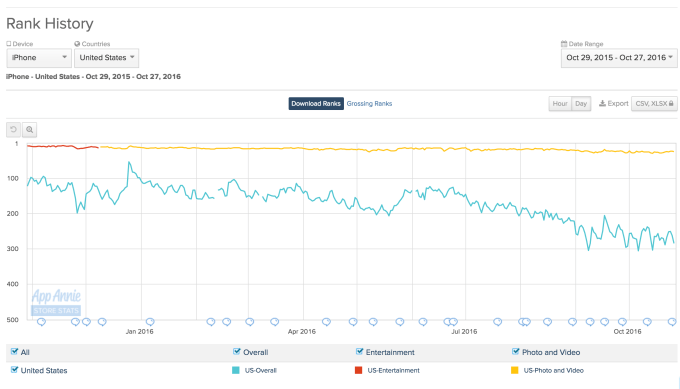The image size is (680, 389).
Task: Click the lock icon on CSV, XLSX
Action: click(x=671, y=104)
